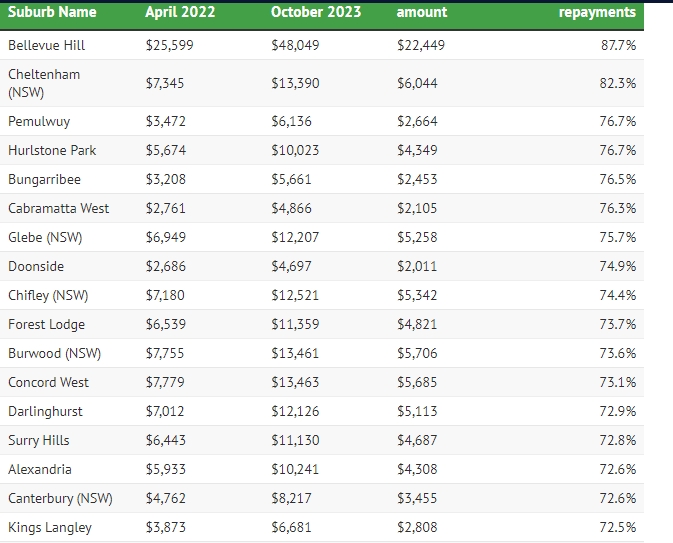
Task: Sort by October 2023 column header
Action: click(316, 12)
